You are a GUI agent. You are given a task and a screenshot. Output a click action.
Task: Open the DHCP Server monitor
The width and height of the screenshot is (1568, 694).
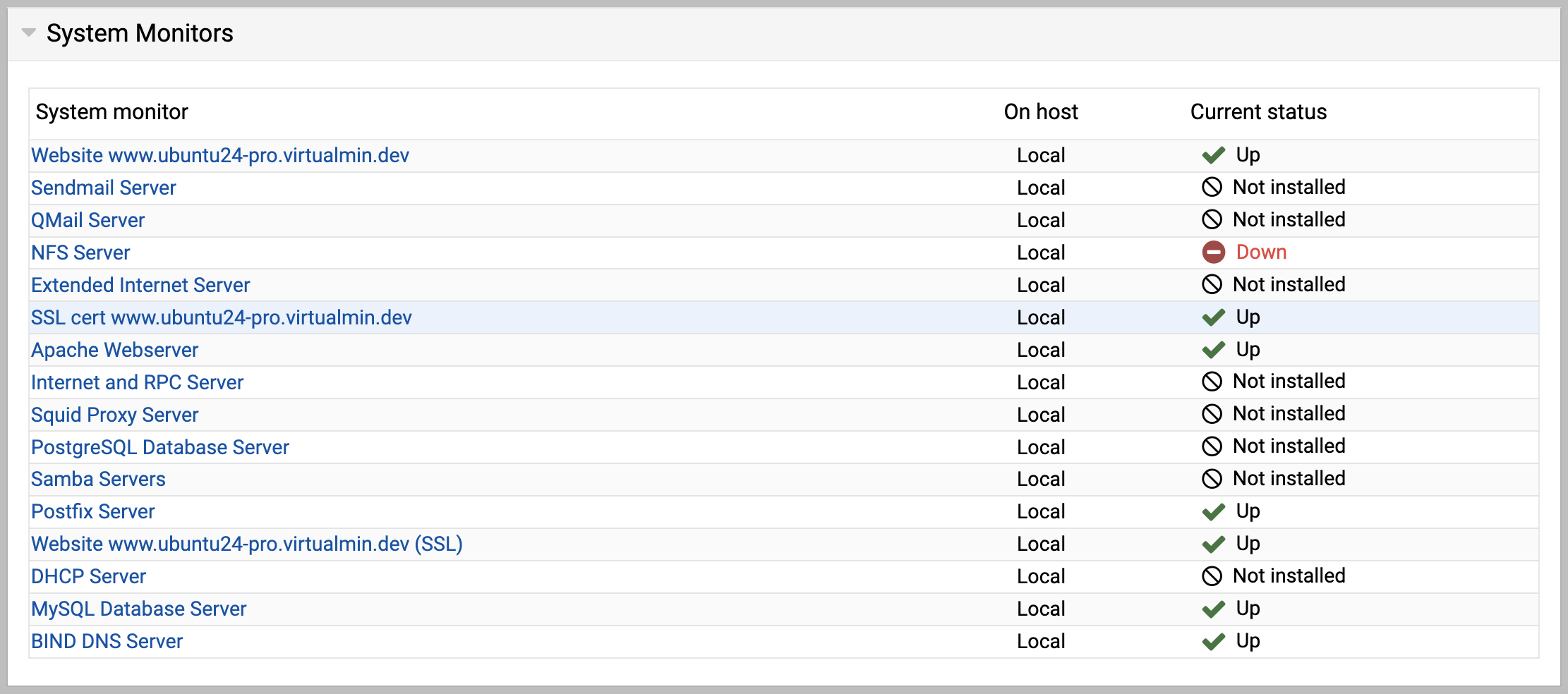click(x=88, y=576)
